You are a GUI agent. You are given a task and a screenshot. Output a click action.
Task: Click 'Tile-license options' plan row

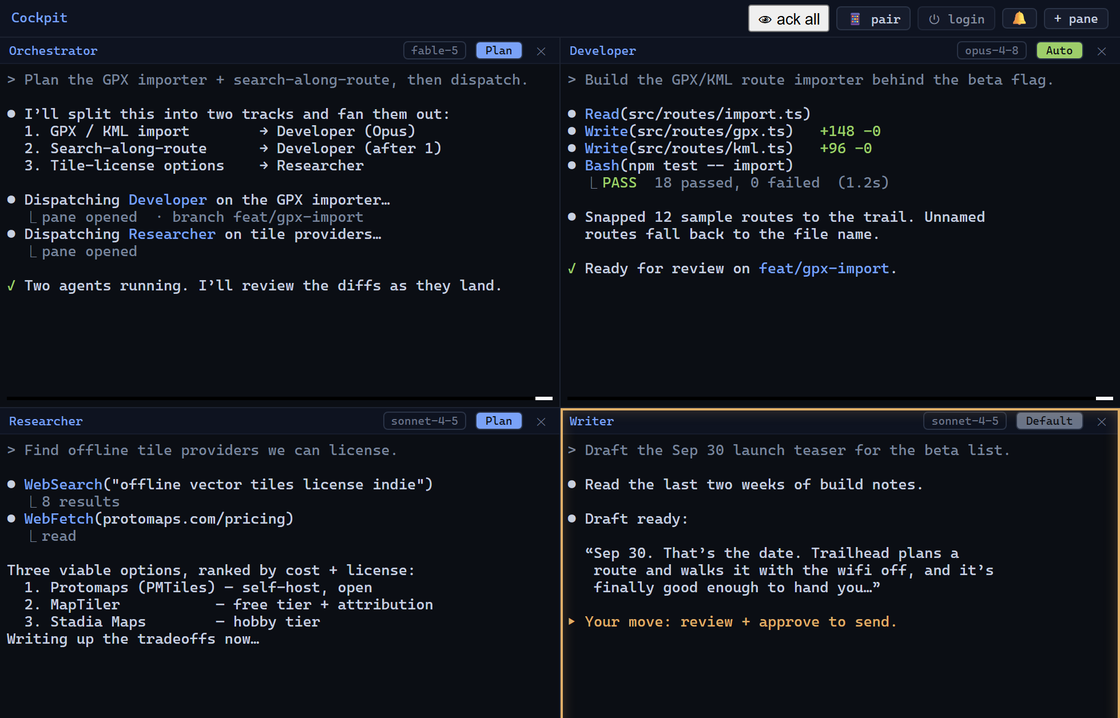point(194,166)
